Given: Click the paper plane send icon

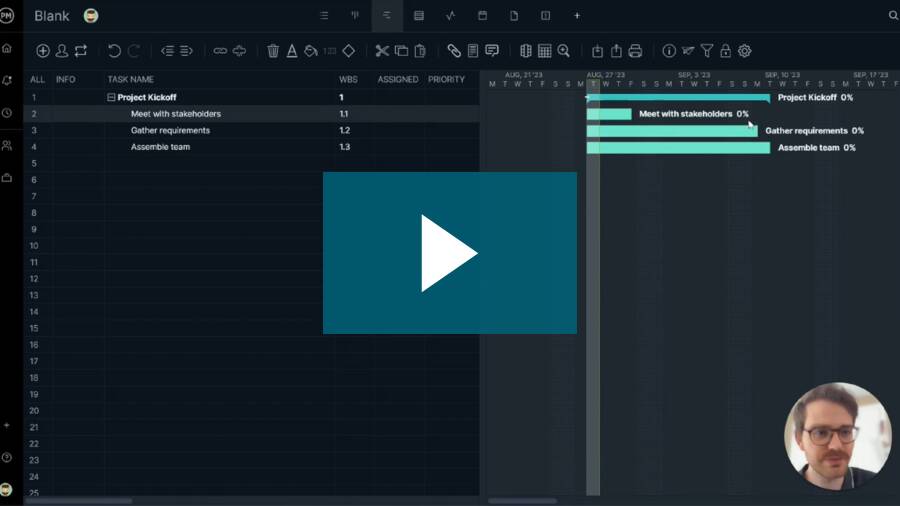Looking at the screenshot, I should (x=688, y=51).
